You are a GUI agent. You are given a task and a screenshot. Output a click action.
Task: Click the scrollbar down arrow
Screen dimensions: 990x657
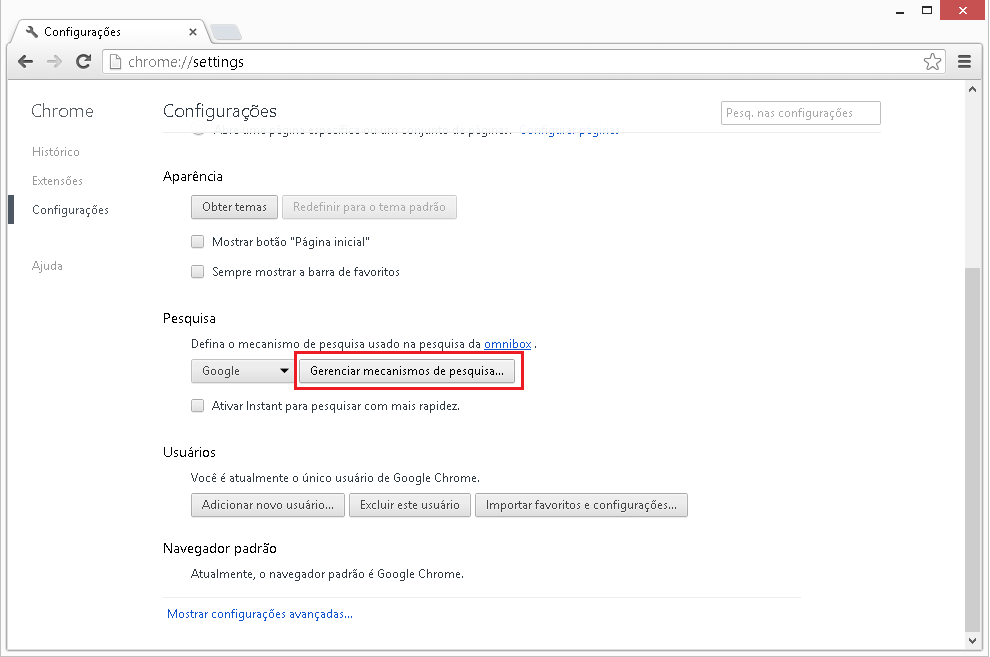coord(972,641)
